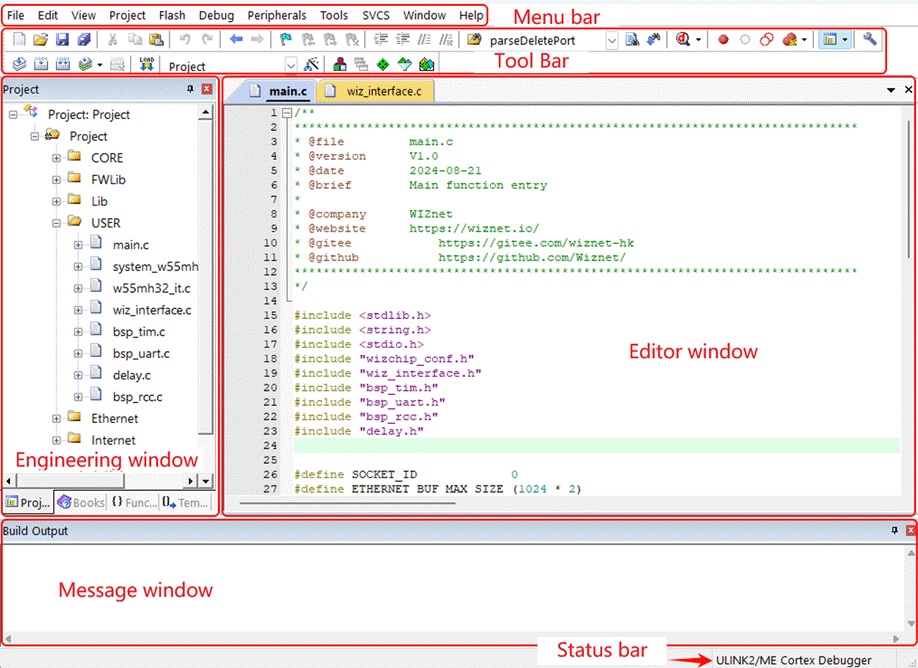Click the editor horizontal scrollbar thumb

pyautogui.click(x=347, y=502)
